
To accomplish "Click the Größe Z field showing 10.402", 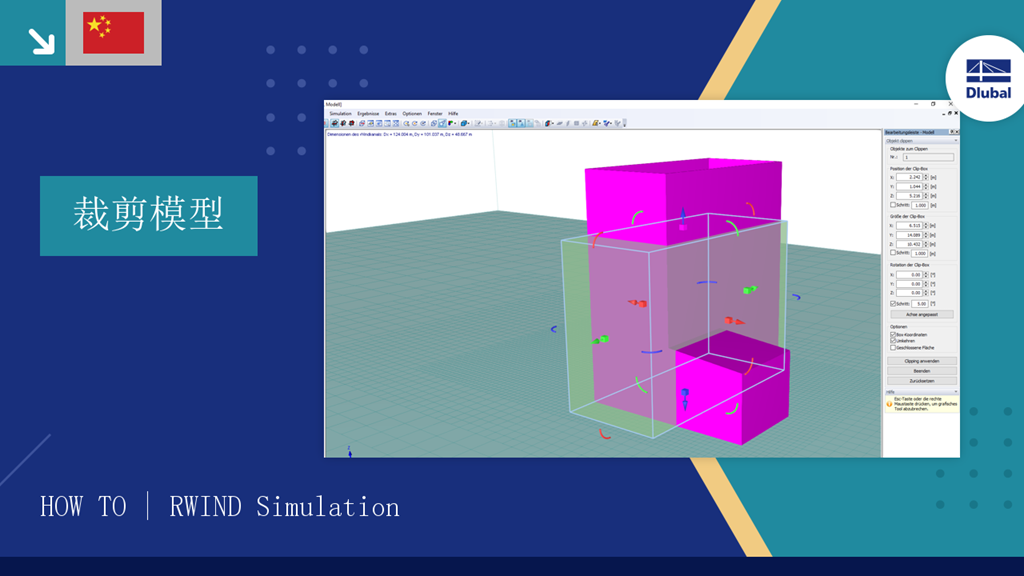I will point(909,244).
